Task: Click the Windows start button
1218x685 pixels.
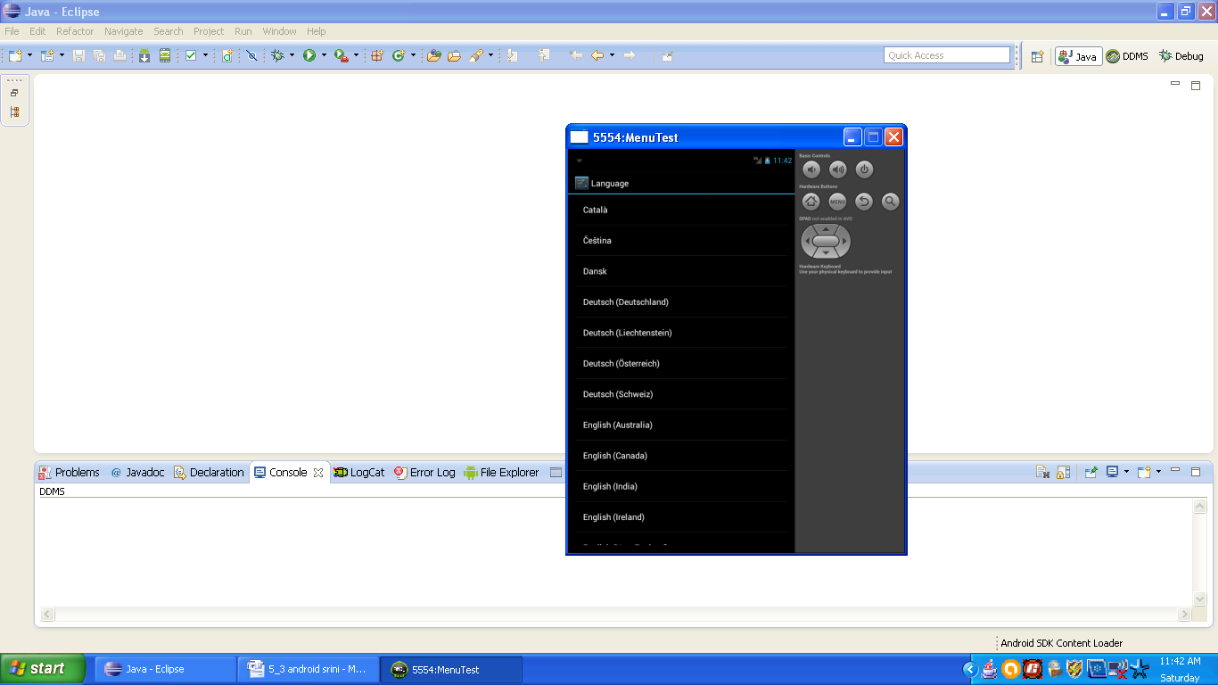Action: pos(43,669)
